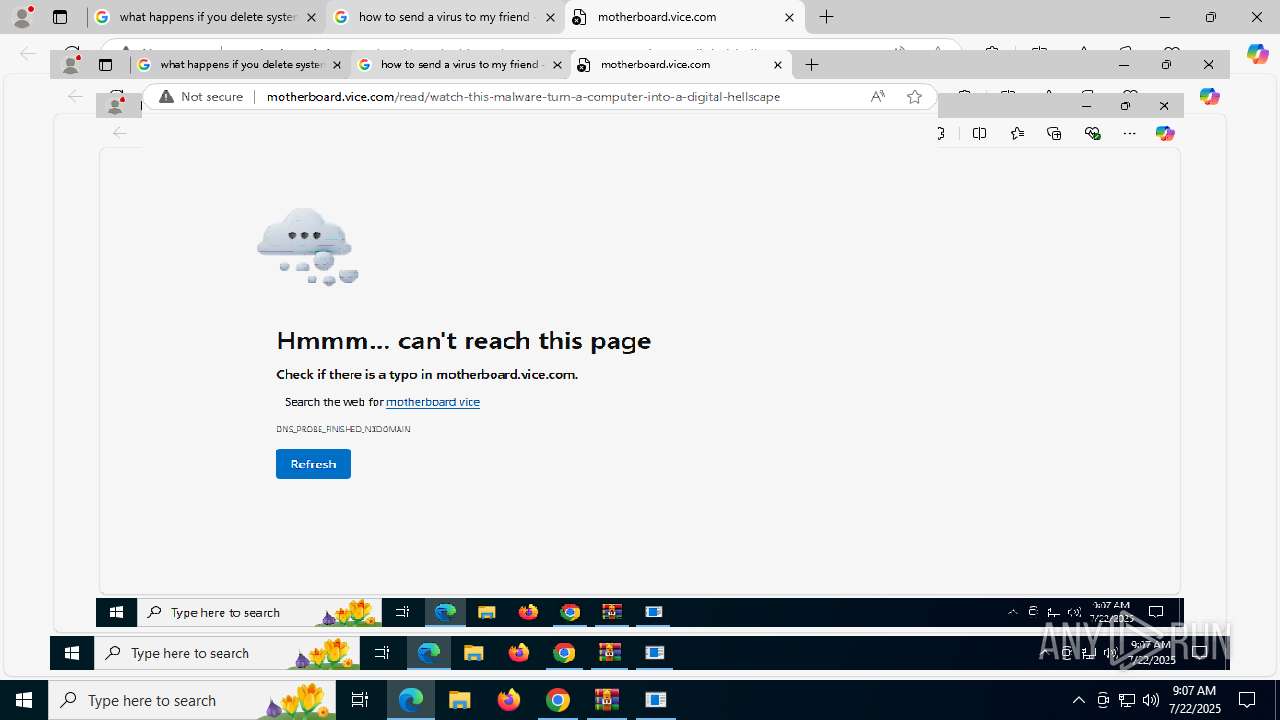Viewport: 1280px width, 720px height.
Task: Click network icon in outermost system tray
Action: click(1127, 700)
